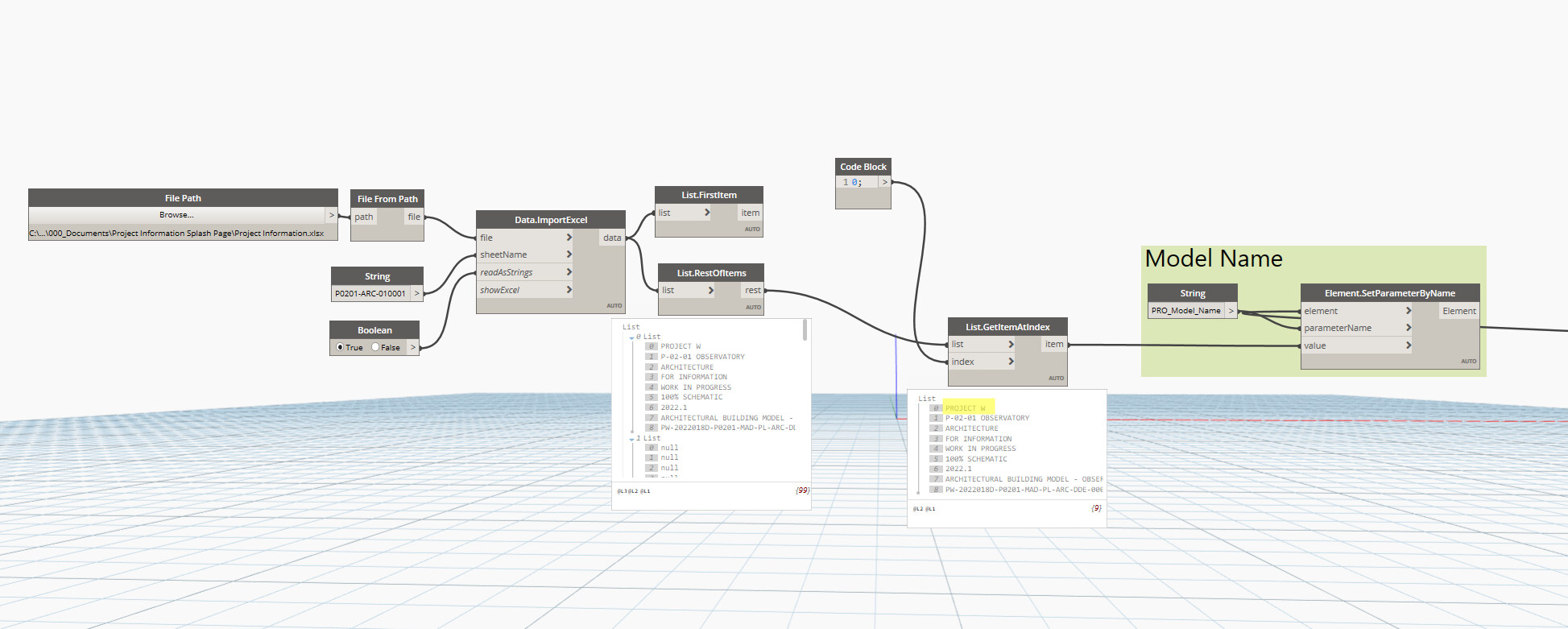Open the element port chevron on Element.SetParameterByName

click(1409, 311)
